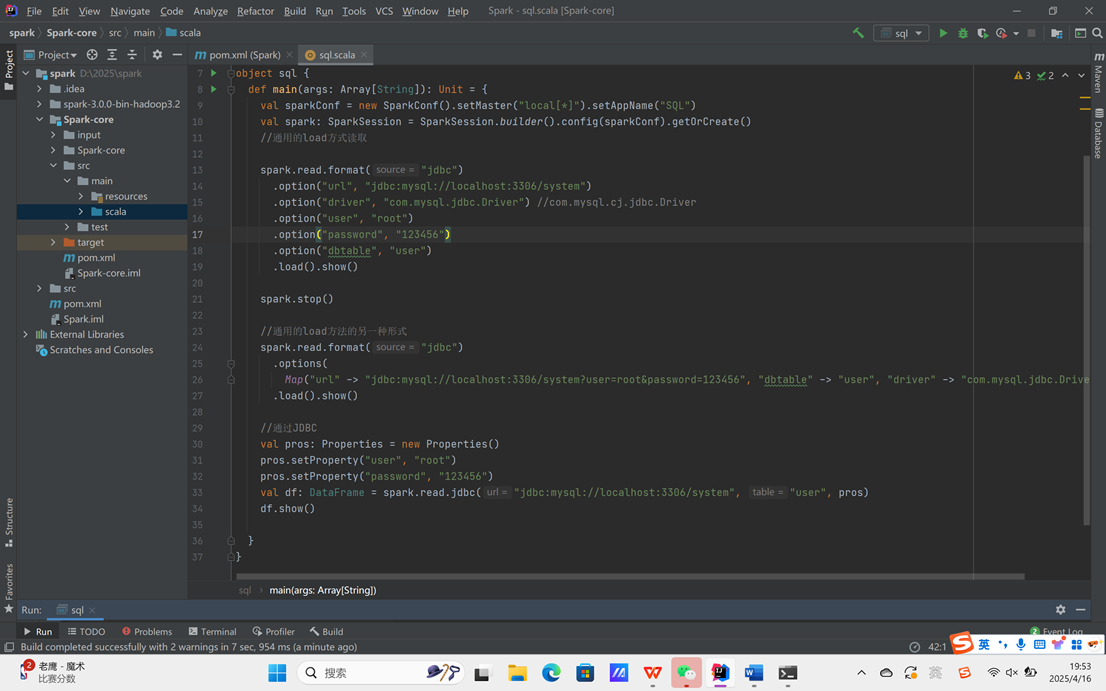Screen dimensions: 1106x691
Task: Expand the test folder
Action: click(x=67, y=227)
